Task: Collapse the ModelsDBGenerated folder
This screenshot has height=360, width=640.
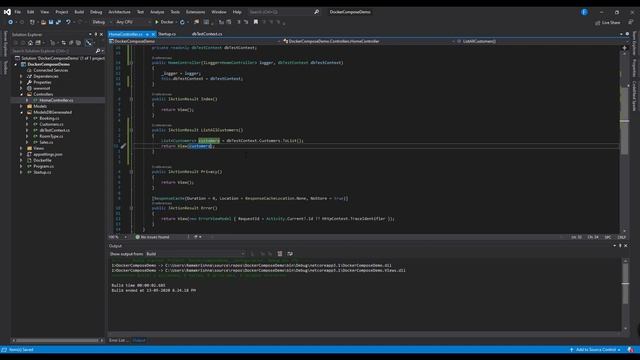Action: (x=21, y=112)
